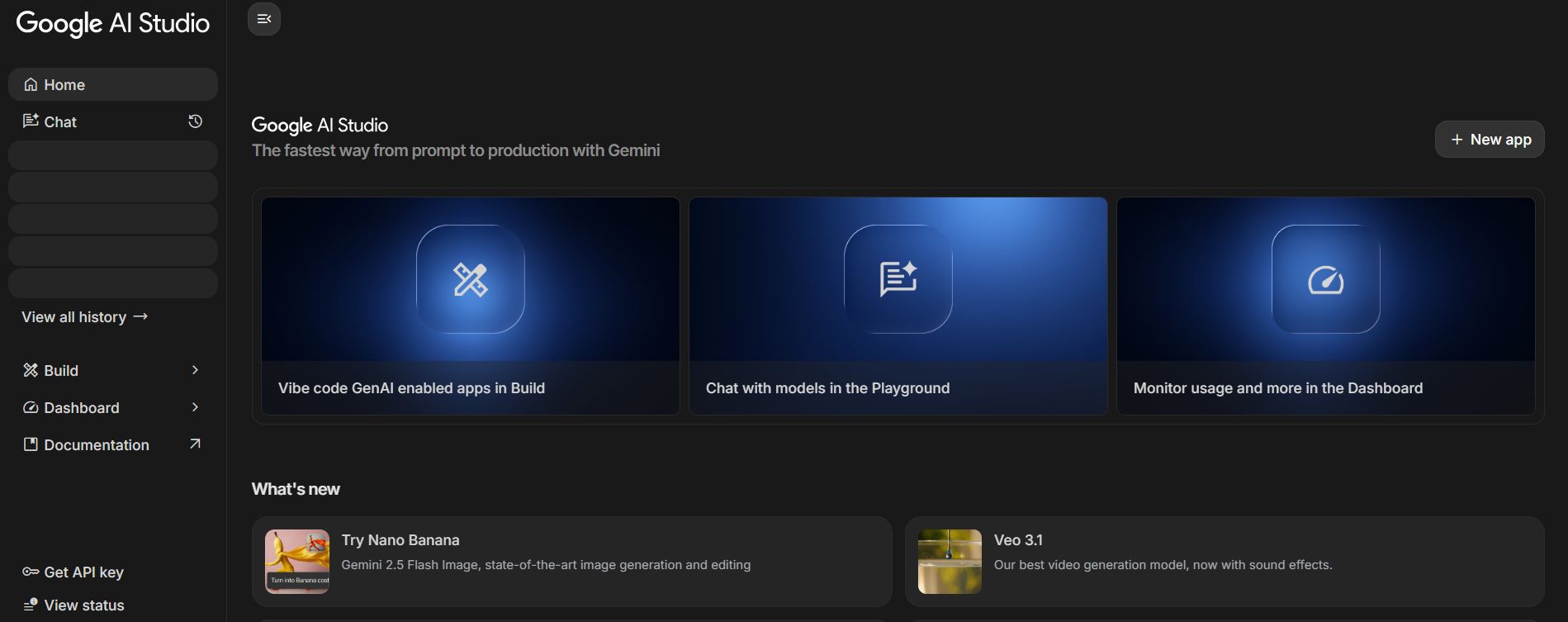Click the fastest way from prompt tagline
1568x622 pixels.
(456, 150)
